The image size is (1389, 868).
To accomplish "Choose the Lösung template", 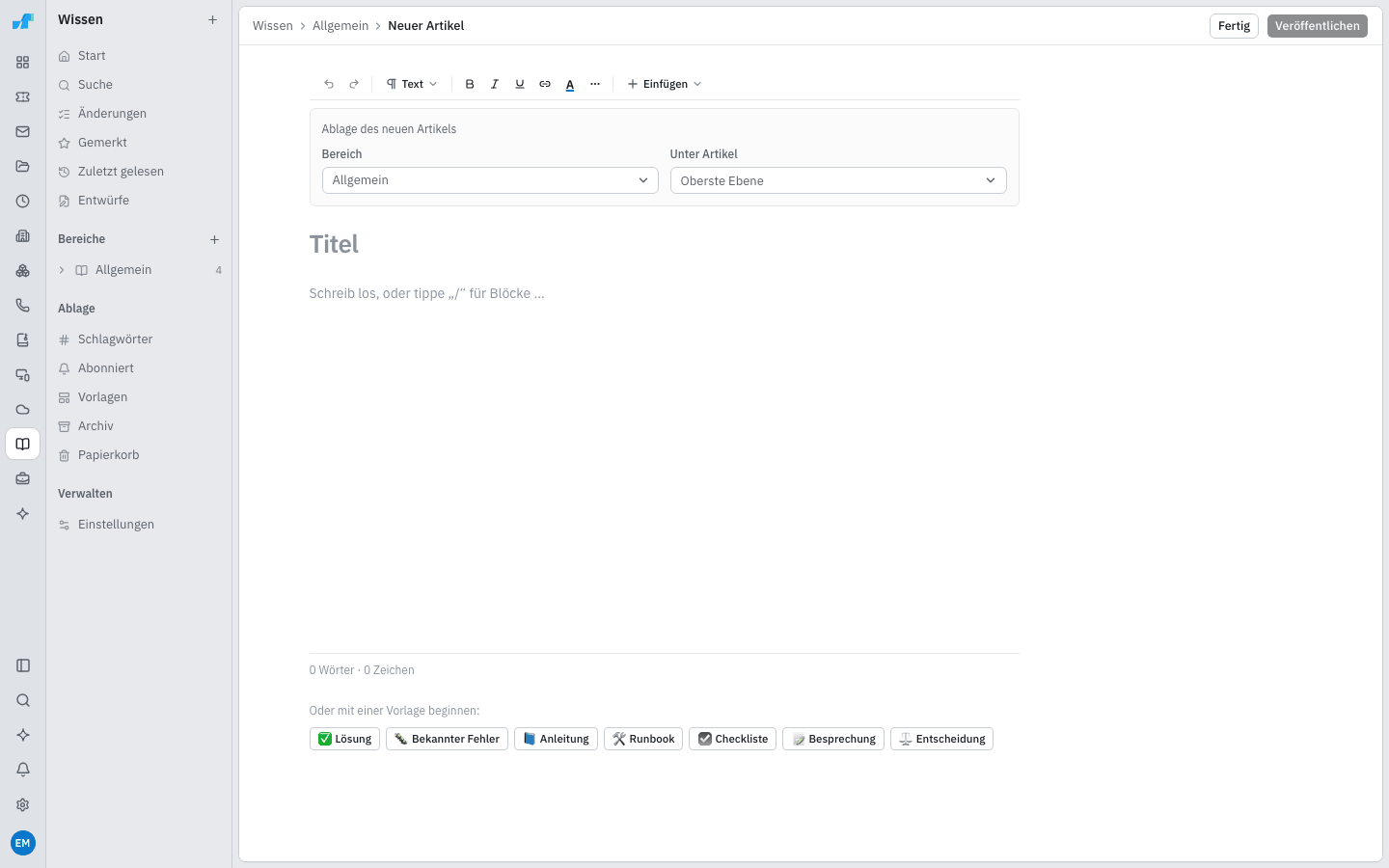I will tap(344, 739).
